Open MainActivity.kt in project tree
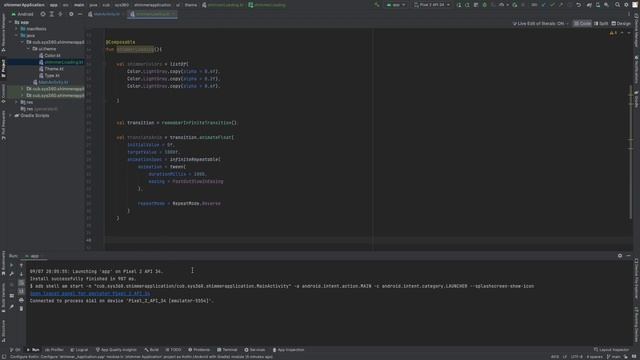This screenshot has height=360, width=640. 51,82
